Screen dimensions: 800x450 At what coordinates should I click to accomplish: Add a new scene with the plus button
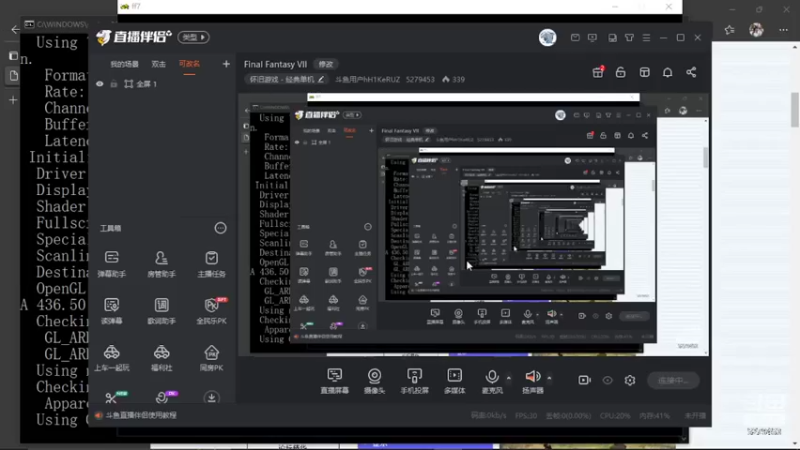(x=226, y=64)
